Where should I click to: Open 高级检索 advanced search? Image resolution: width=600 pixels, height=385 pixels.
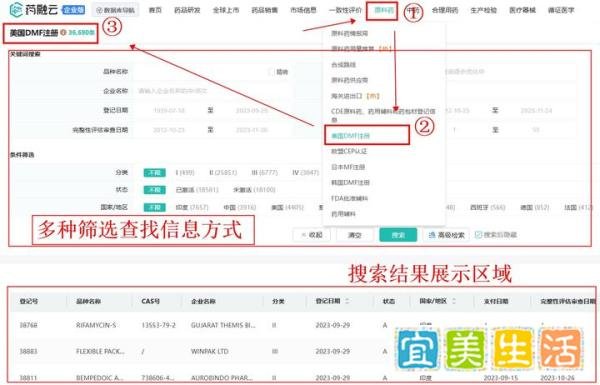pos(446,235)
